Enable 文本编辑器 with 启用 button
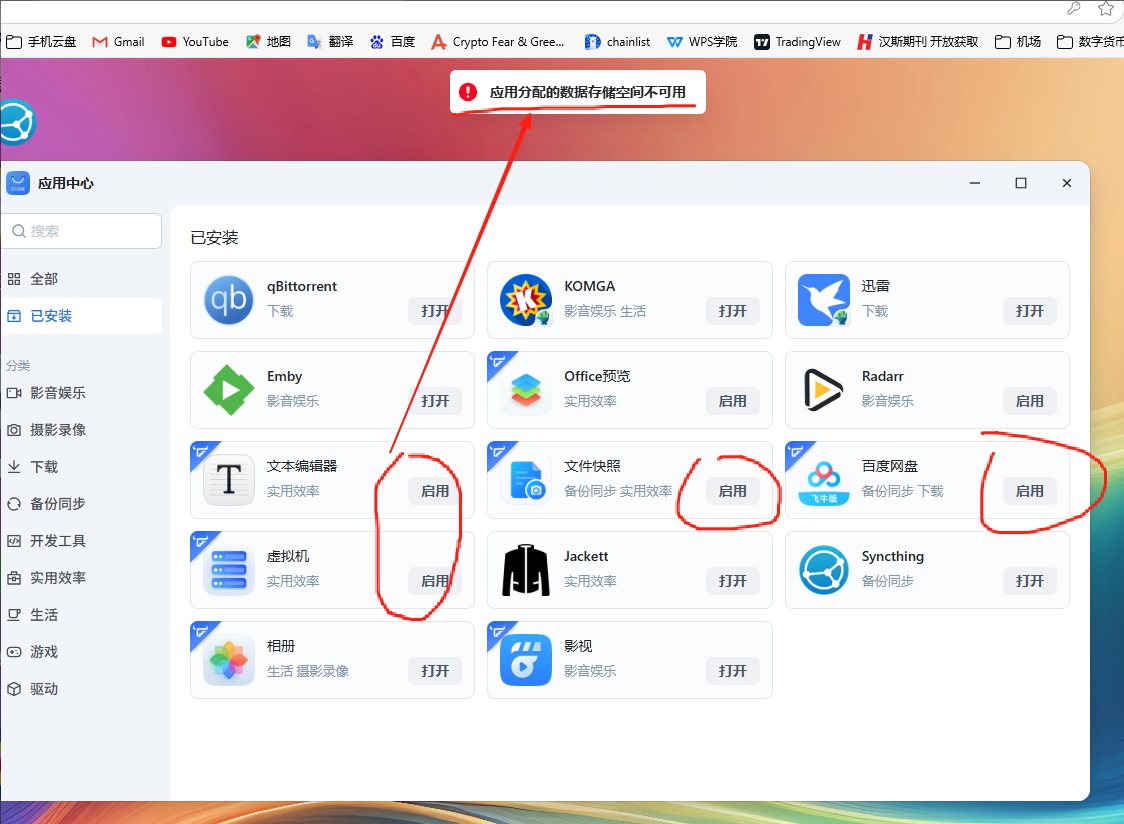Image resolution: width=1124 pixels, height=824 pixels. click(435, 491)
